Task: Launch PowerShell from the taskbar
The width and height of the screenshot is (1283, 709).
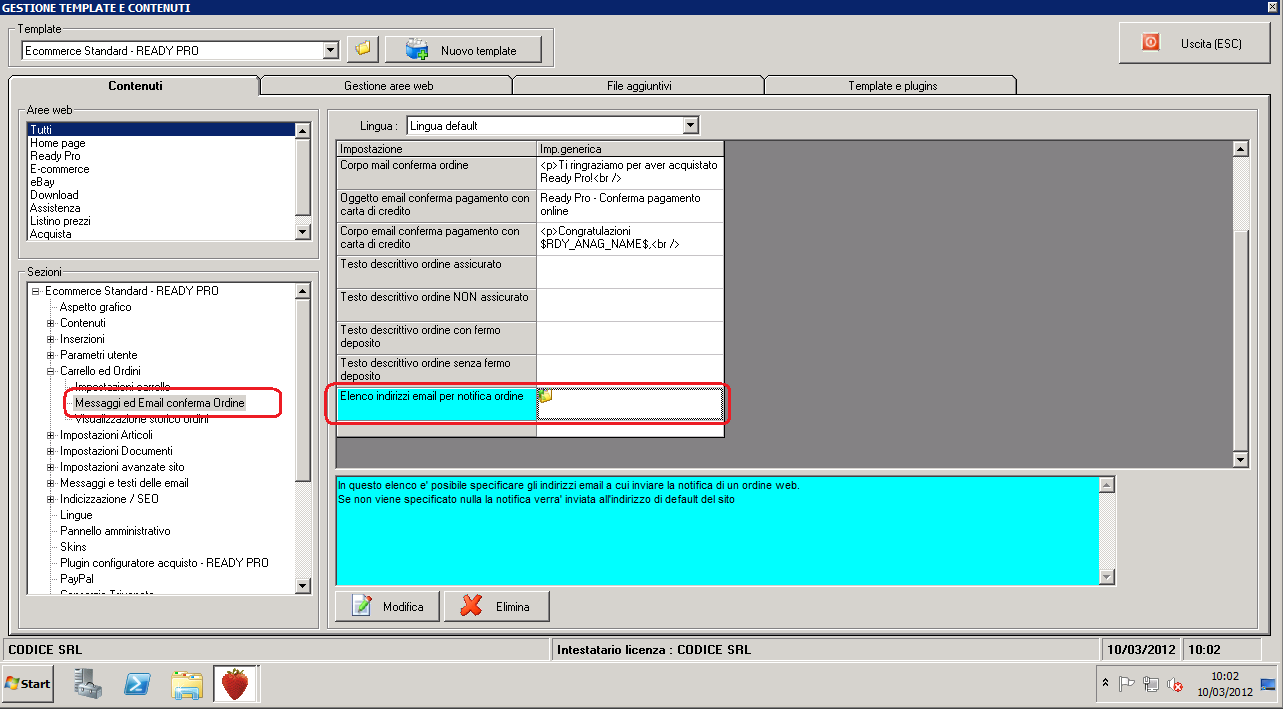Action: pyautogui.click(x=137, y=684)
